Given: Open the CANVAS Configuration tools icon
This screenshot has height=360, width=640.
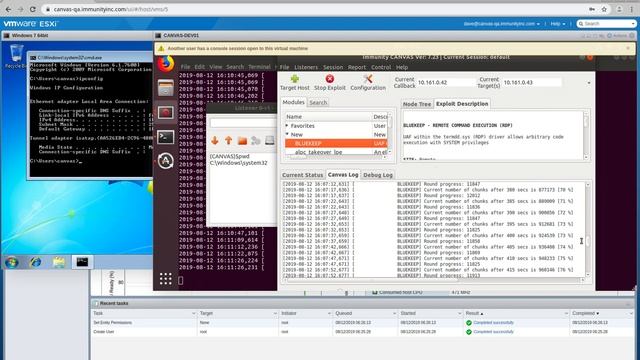Looking at the screenshot, I should [x=368, y=79].
